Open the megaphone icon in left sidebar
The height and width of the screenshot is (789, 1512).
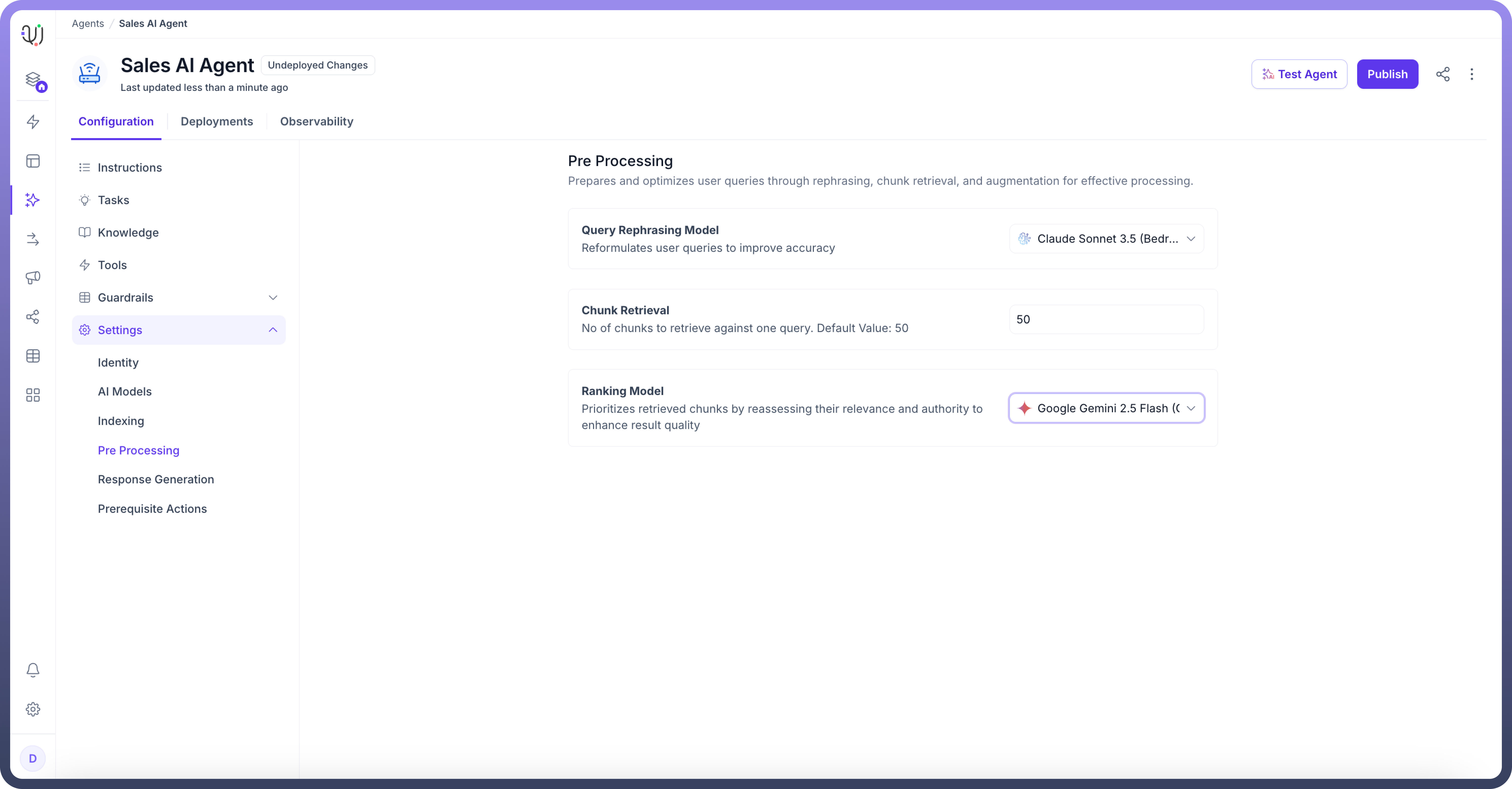[33, 278]
